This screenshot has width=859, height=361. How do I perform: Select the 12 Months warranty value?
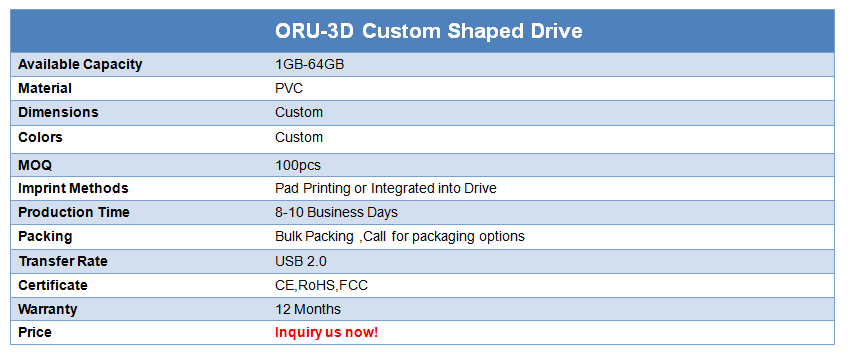(x=308, y=309)
